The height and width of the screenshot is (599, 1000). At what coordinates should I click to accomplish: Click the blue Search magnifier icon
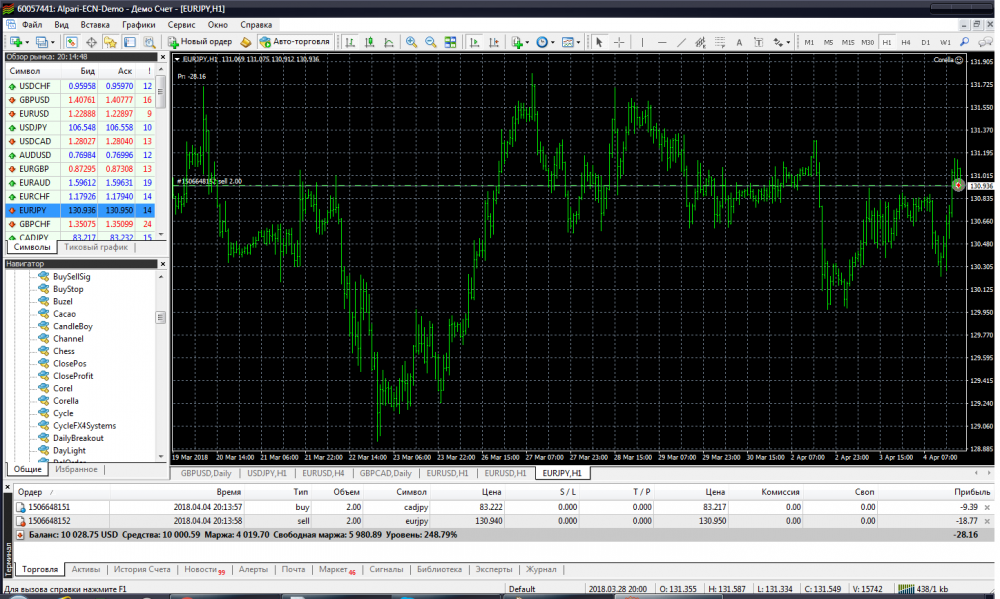coord(965,42)
